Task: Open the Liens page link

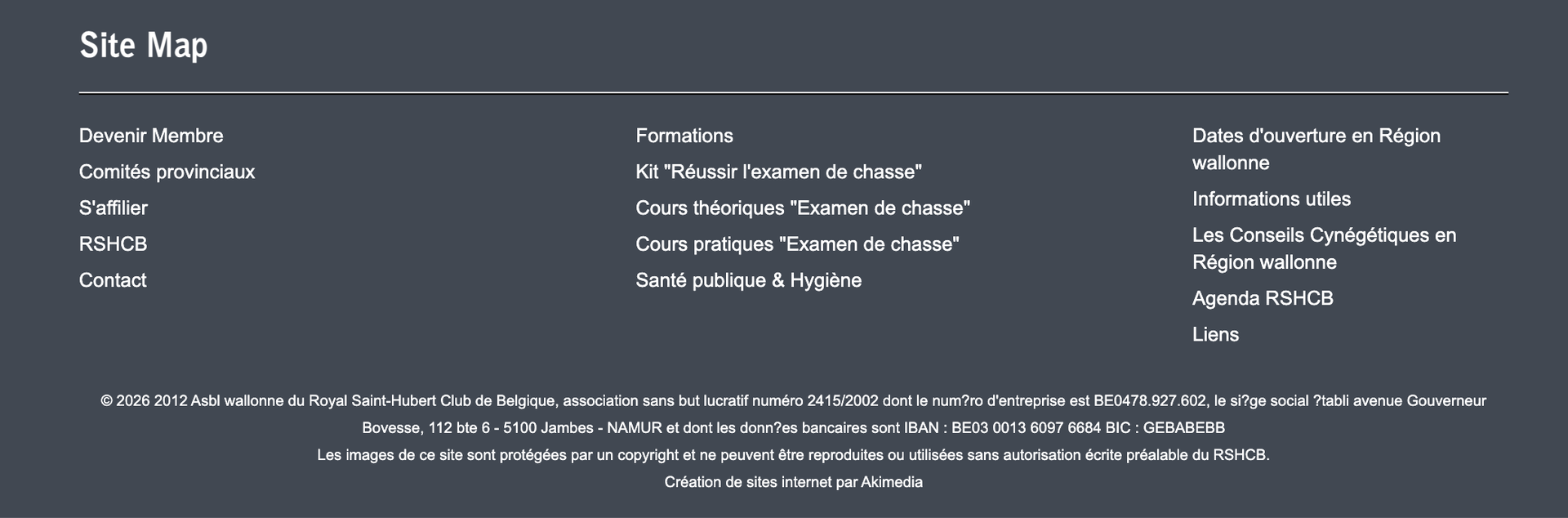Action: coord(1215,334)
